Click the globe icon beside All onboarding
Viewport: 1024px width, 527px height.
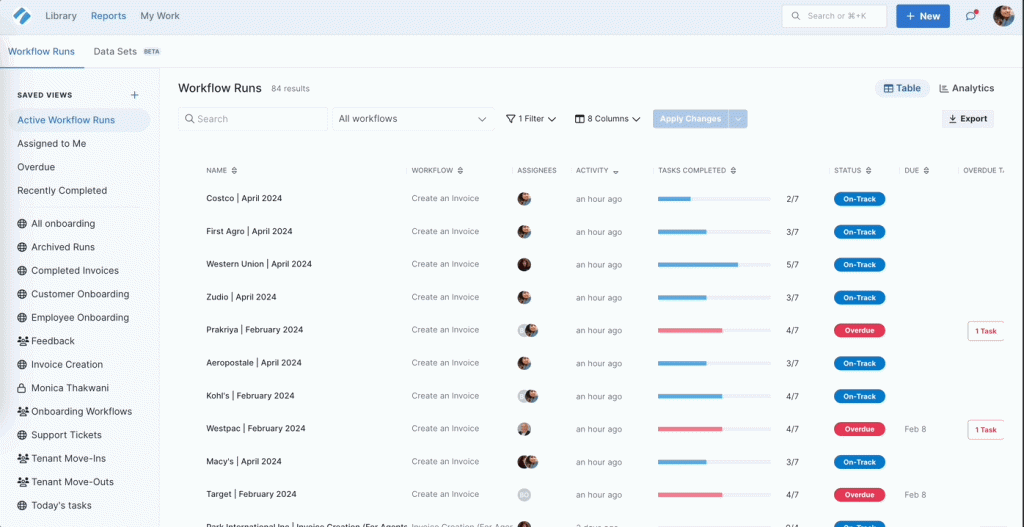(x=22, y=223)
